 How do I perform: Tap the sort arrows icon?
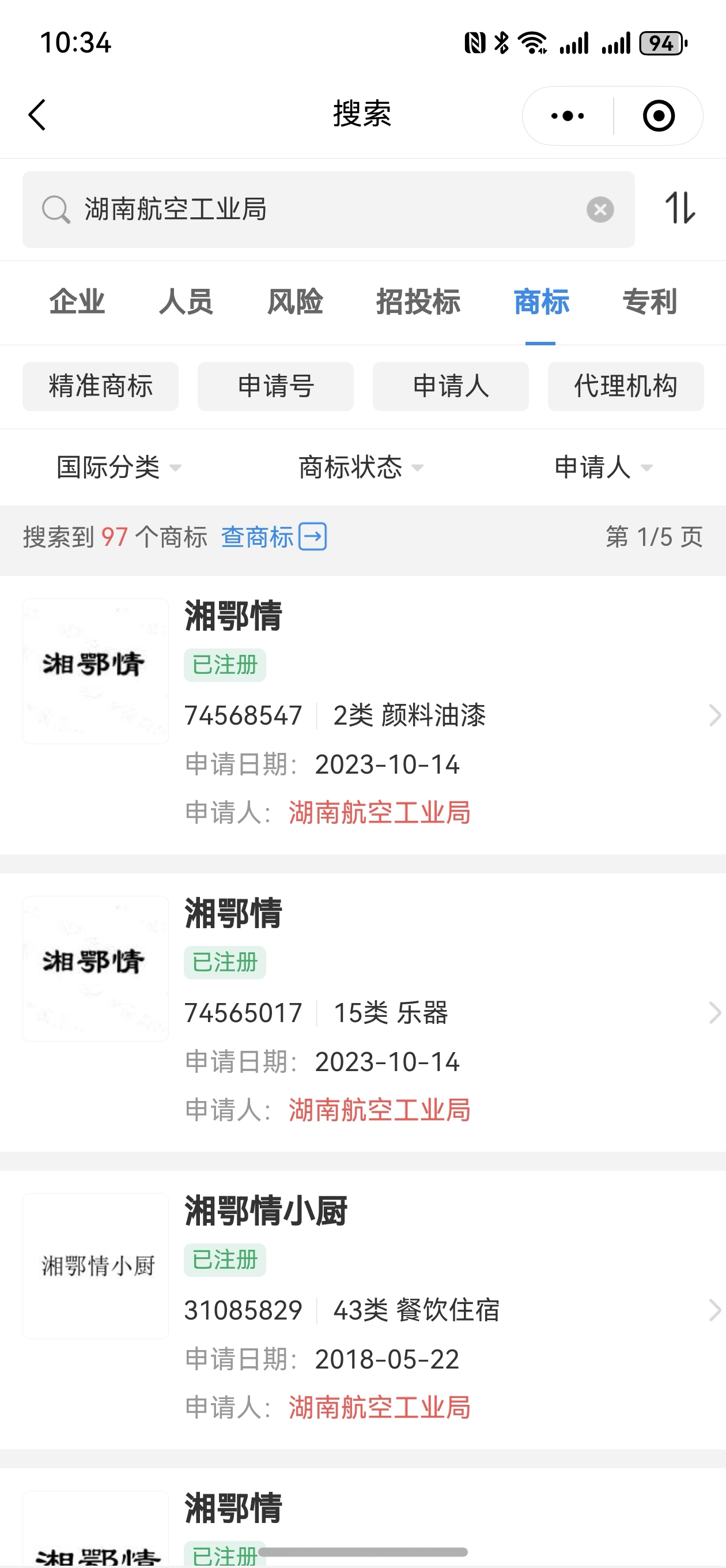point(680,208)
